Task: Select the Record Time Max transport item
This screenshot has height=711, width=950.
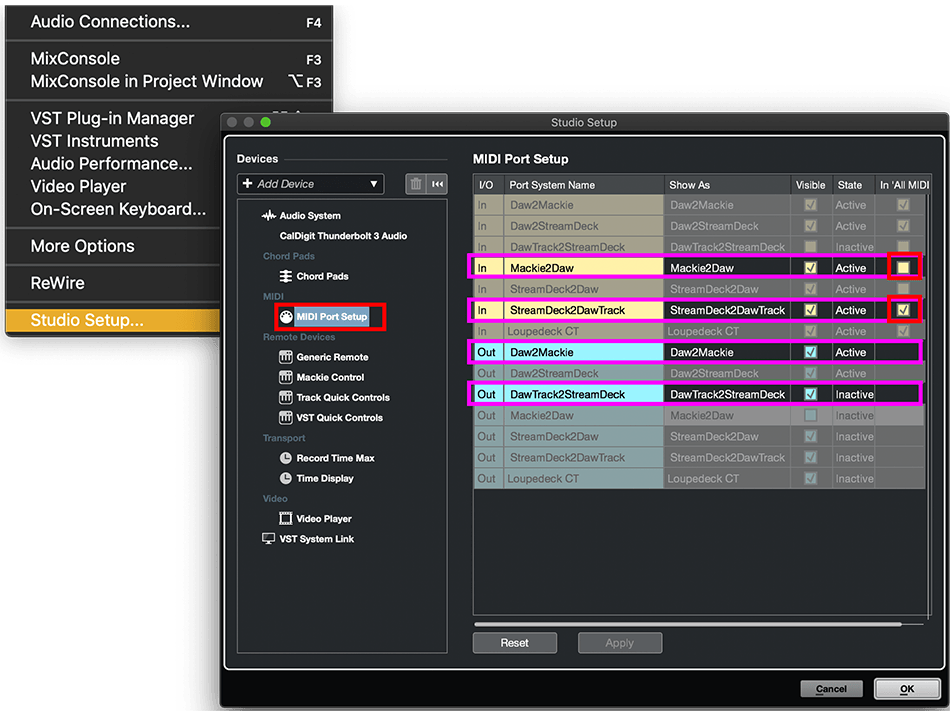Action: [x=337, y=458]
